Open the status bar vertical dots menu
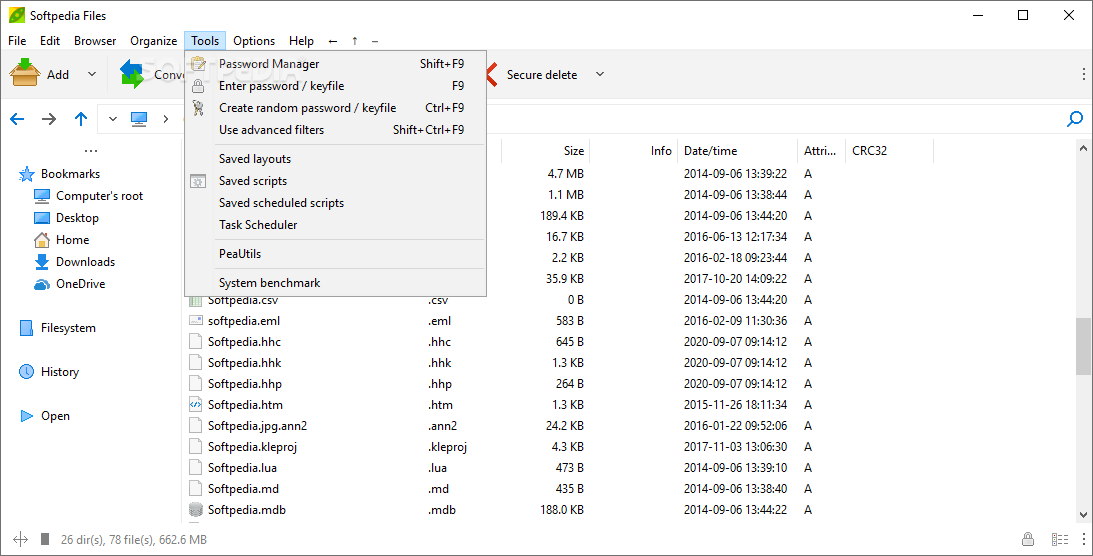Image resolution: width=1093 pixels, height=556 pixels. pyautogui.click(x=1083, y=539)
